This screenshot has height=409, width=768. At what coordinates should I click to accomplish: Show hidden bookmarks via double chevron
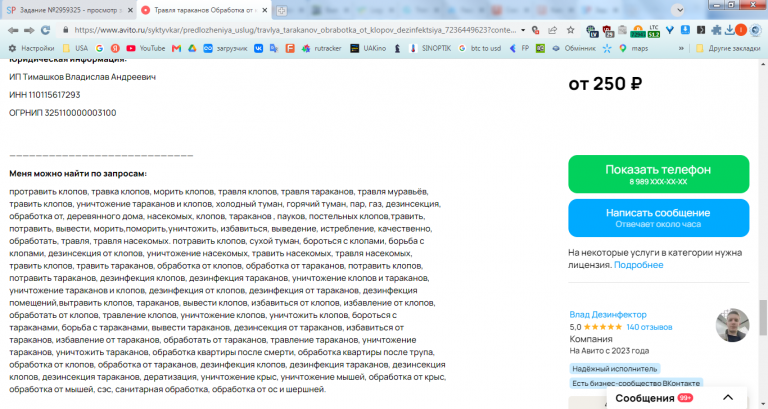pos(681,48)
